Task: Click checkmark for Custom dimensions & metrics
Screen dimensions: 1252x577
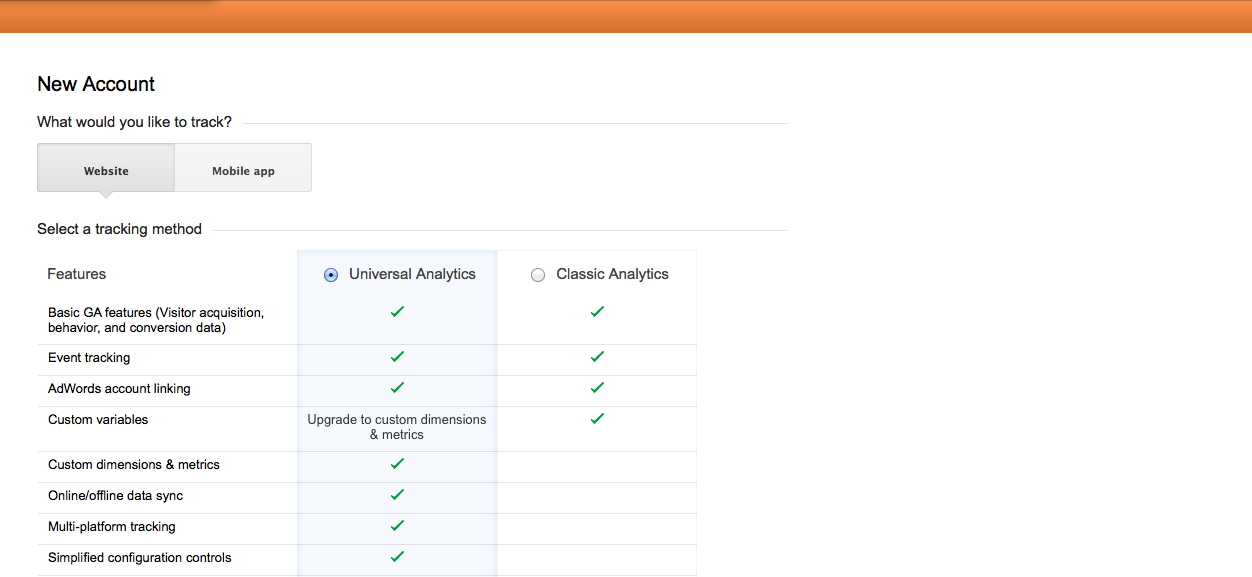Action: (397, 464)
